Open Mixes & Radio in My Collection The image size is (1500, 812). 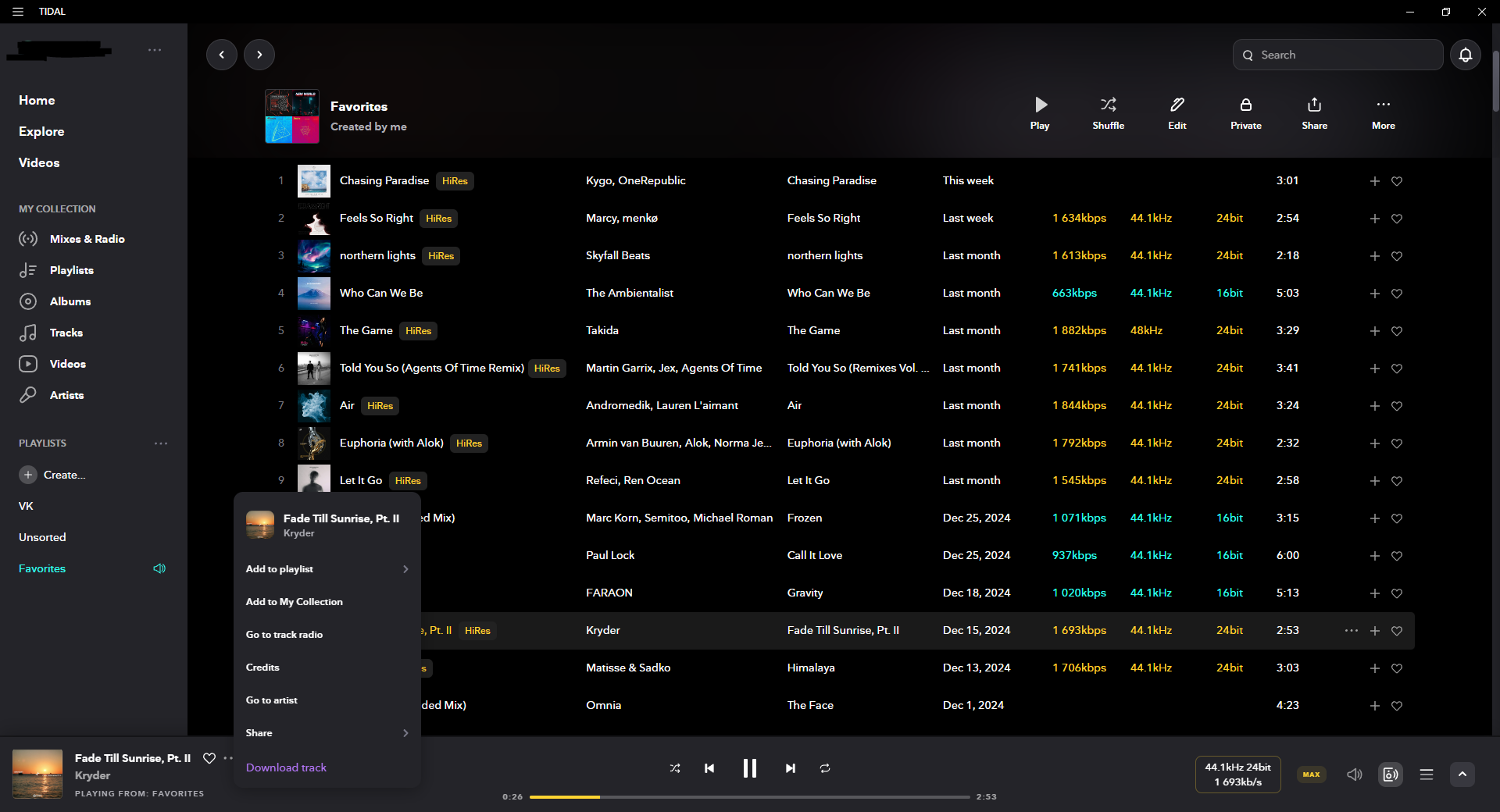pos(72,239)
